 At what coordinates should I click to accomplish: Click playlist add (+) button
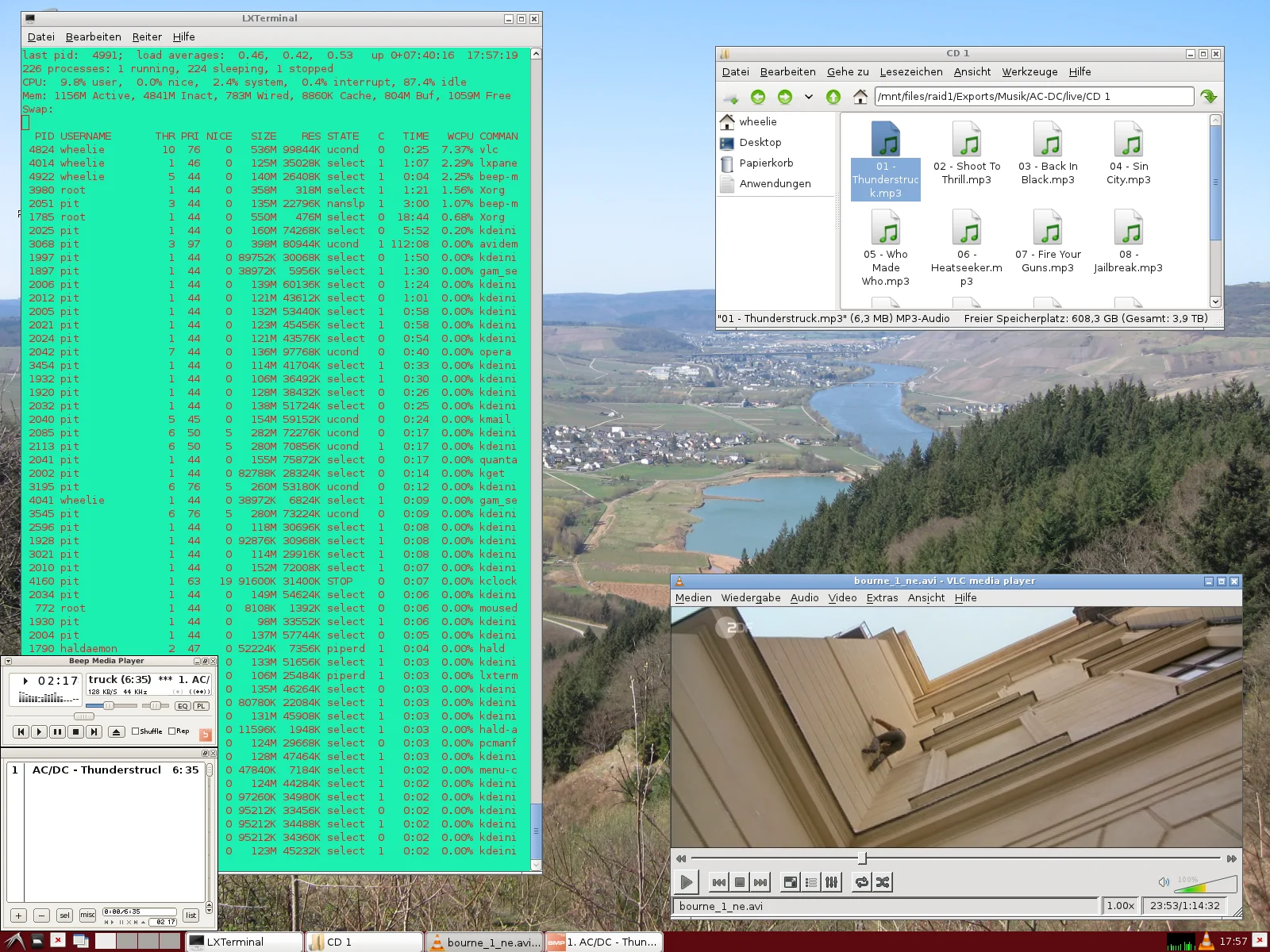[18, 915]
